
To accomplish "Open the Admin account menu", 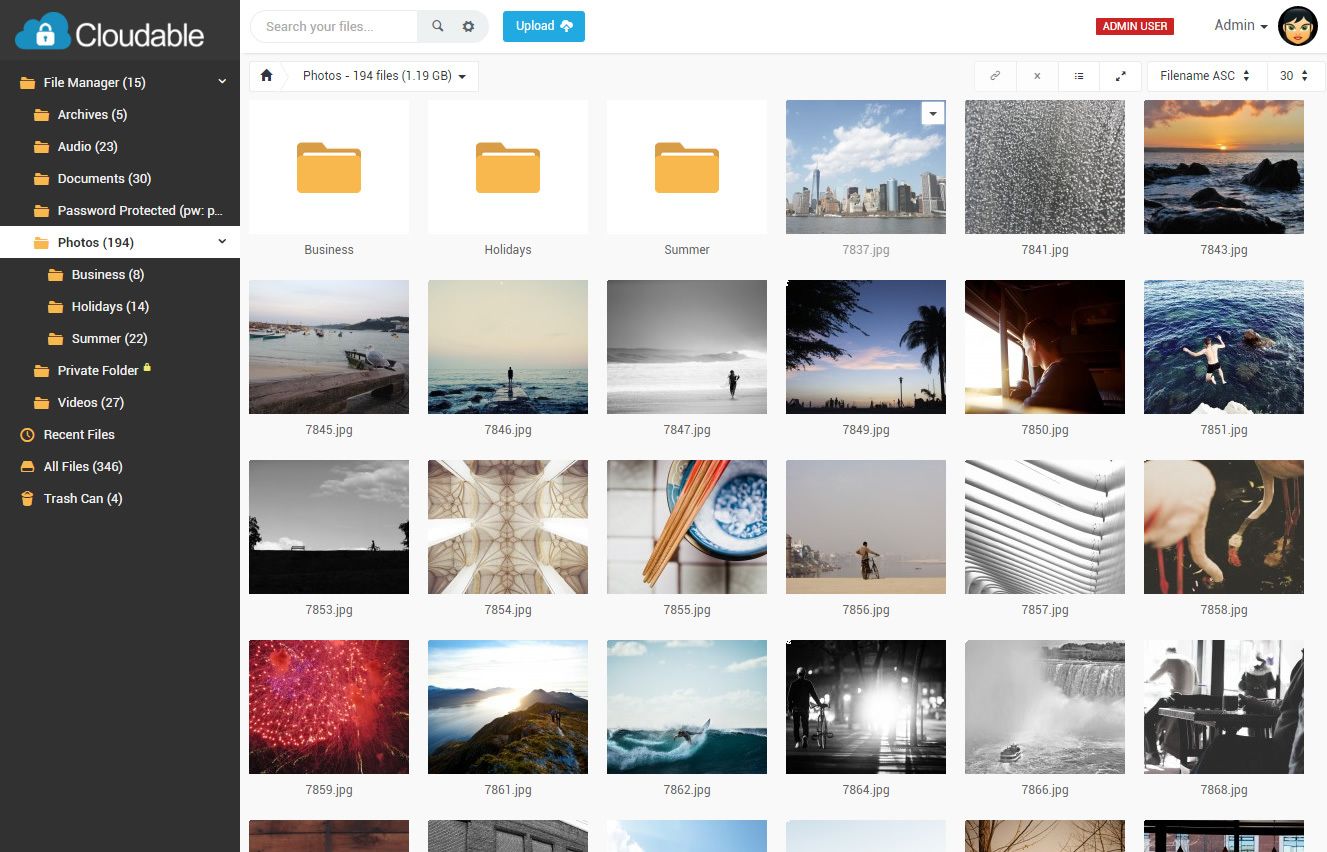I will click(1239, 26).
